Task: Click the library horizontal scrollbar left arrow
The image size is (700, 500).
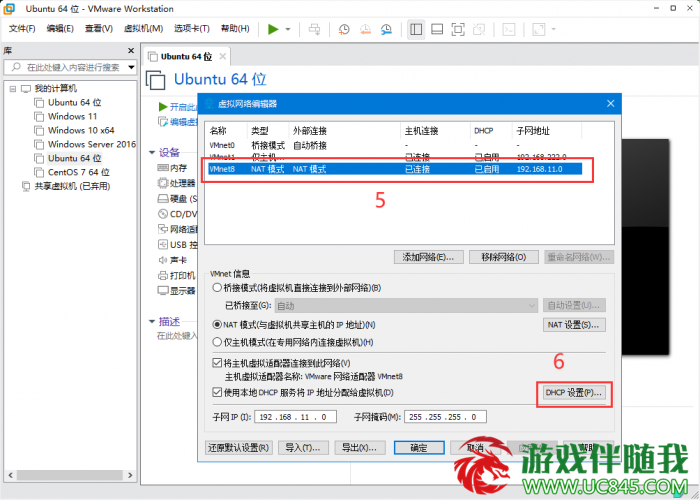Action: click(x=11, y=475)
